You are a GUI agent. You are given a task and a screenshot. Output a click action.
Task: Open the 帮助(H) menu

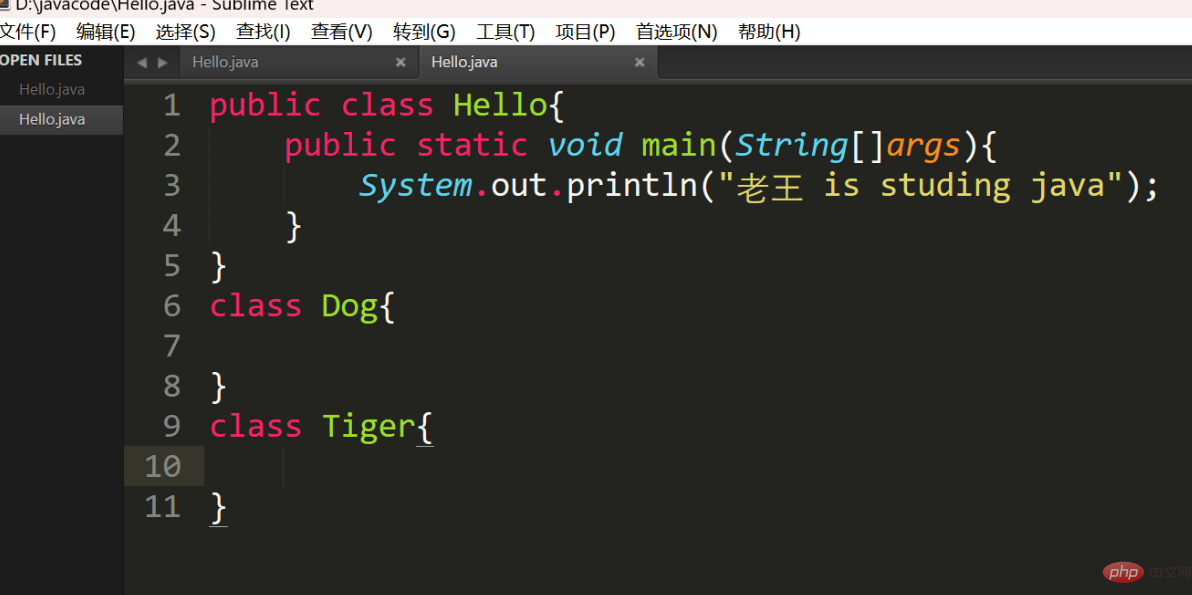pos(769,32)
